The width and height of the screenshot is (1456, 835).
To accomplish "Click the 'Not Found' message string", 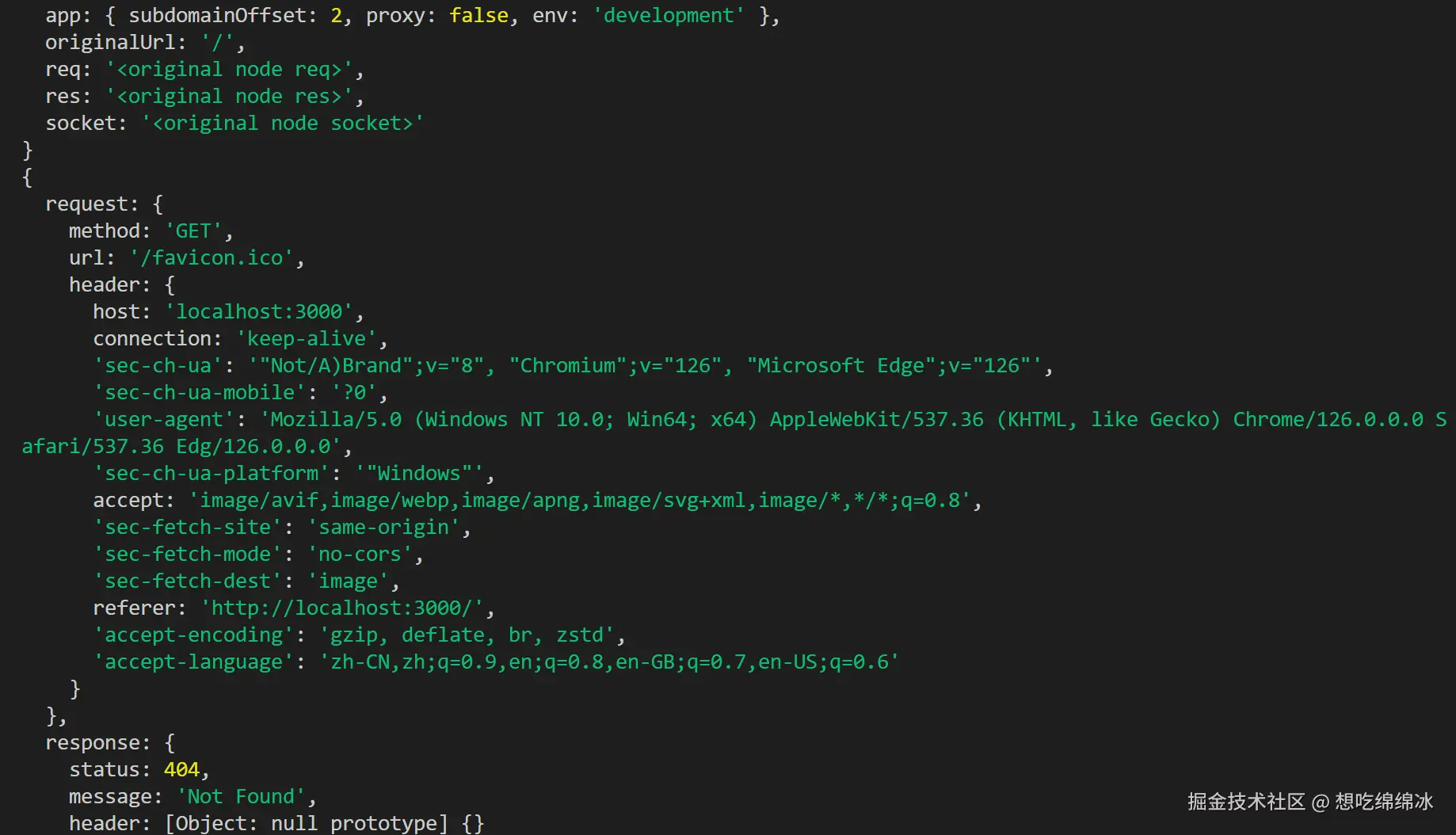I will coord(241,797).
